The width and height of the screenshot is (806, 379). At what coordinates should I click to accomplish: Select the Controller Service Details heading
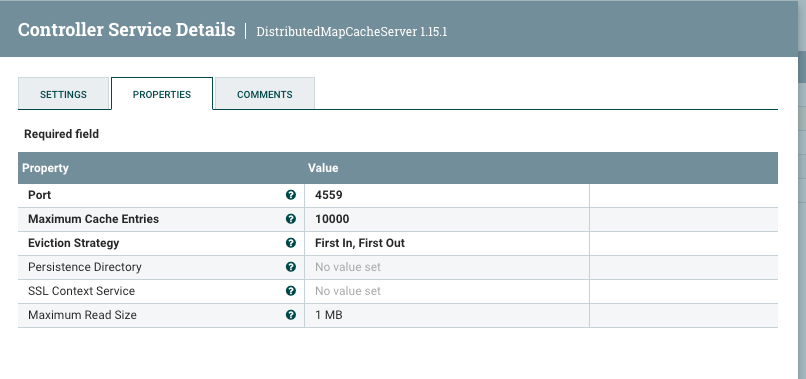pyautogui.click(x=126, y=29)
